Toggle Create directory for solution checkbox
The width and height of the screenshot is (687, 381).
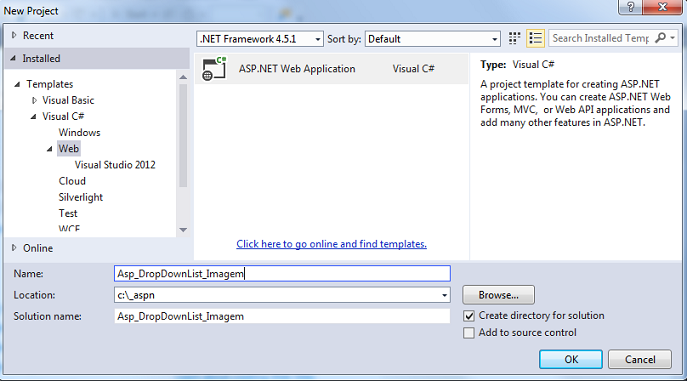pos(469,316)
